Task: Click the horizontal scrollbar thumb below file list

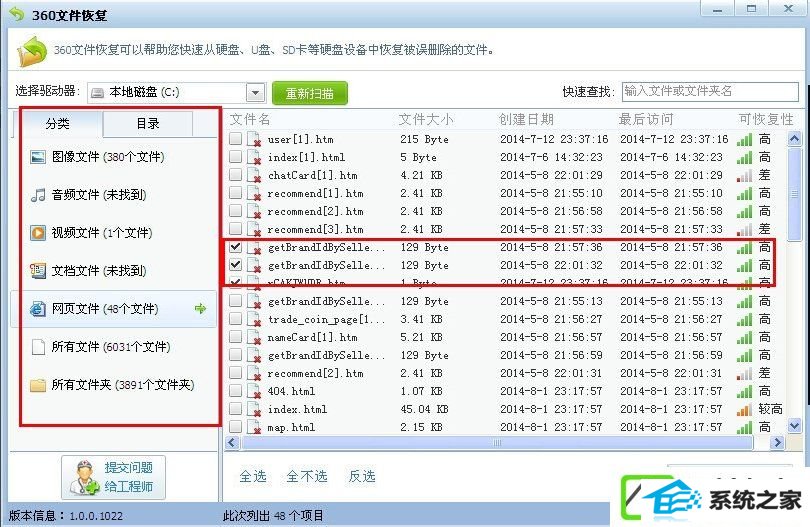Action: point(497,443)
